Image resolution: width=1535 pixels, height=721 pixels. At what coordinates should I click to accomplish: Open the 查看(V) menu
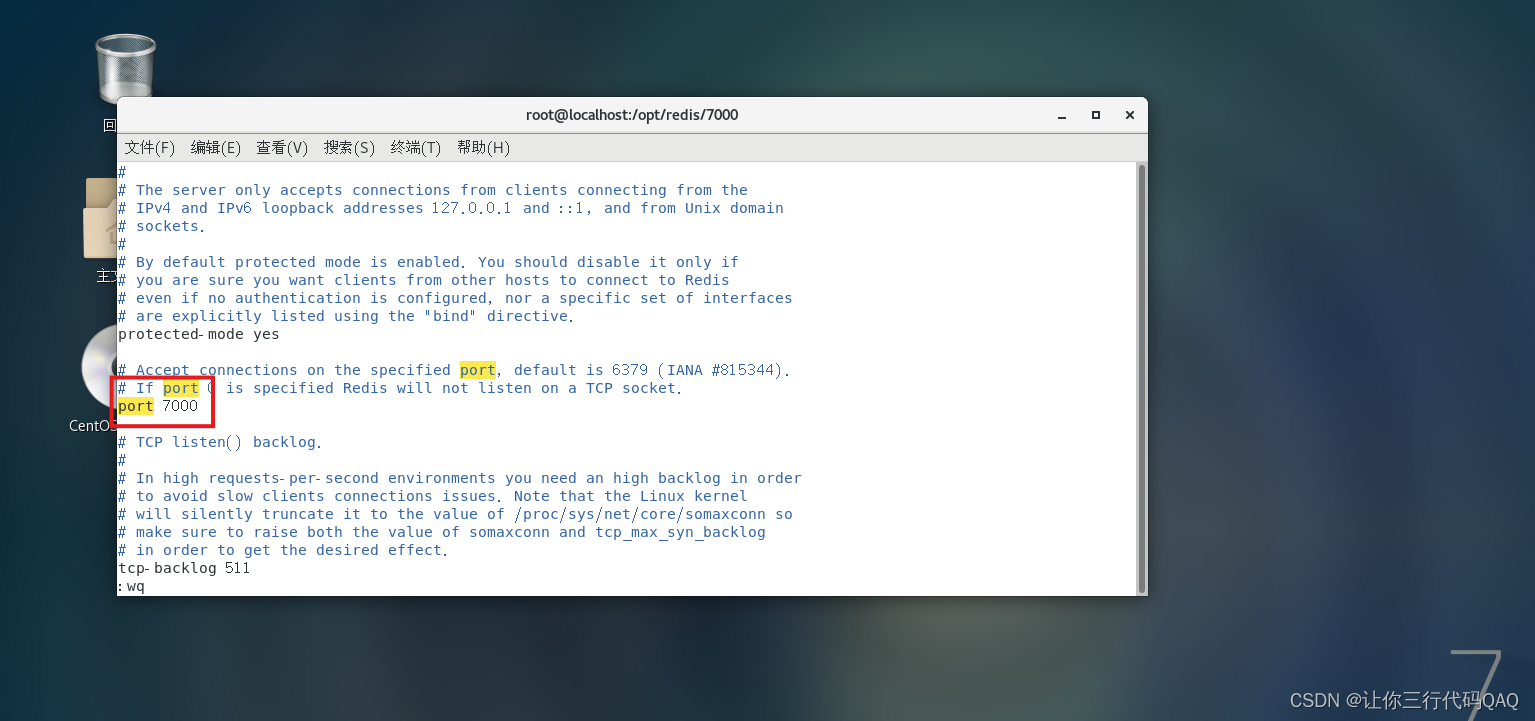point(282,147)
